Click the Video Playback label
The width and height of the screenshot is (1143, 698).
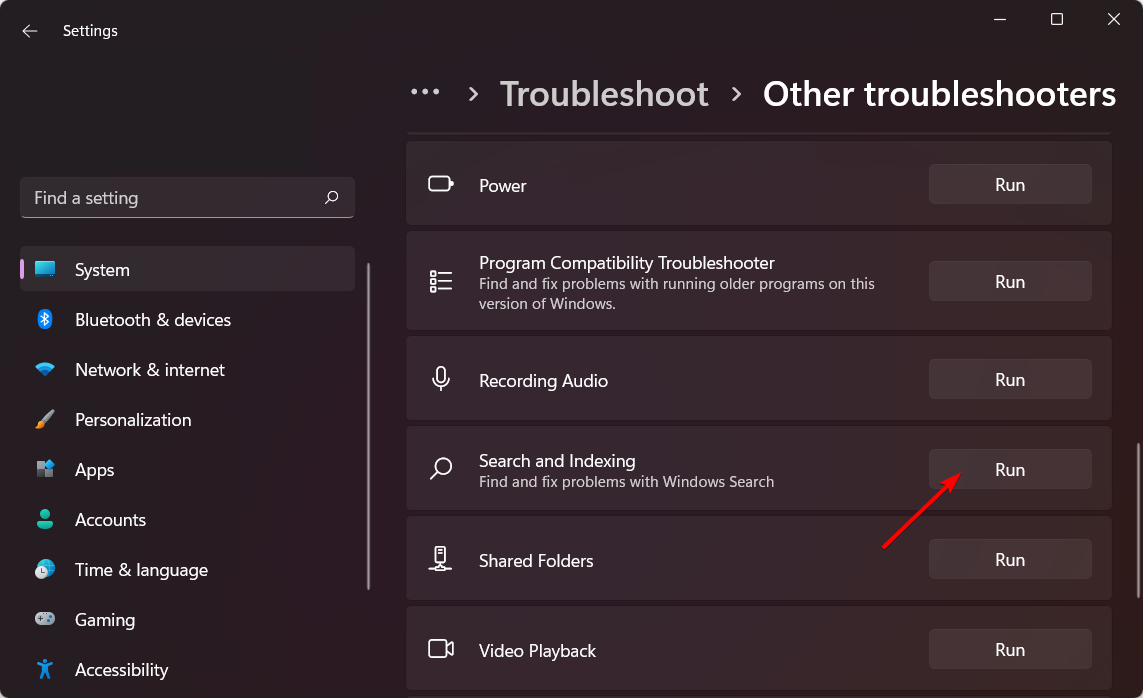point(537,651)
